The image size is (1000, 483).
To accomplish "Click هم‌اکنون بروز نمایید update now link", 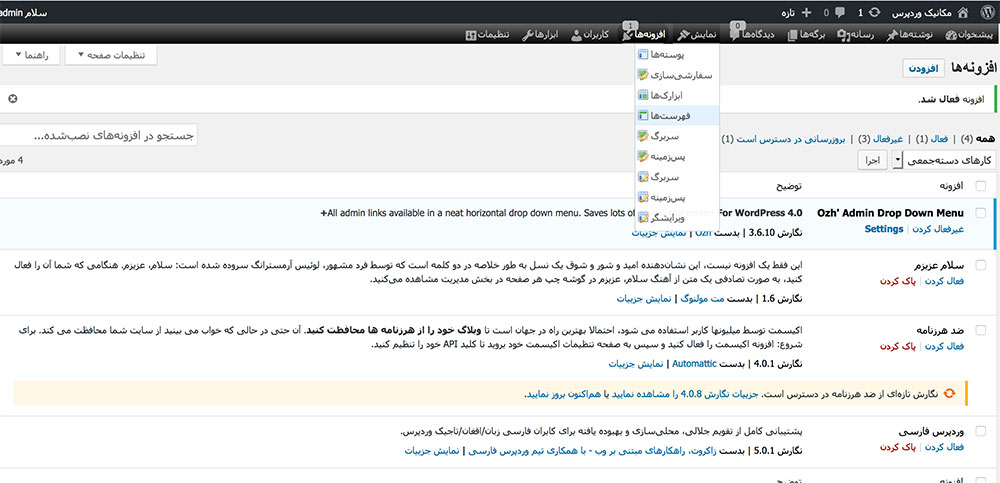I will (x=562, y=394).
